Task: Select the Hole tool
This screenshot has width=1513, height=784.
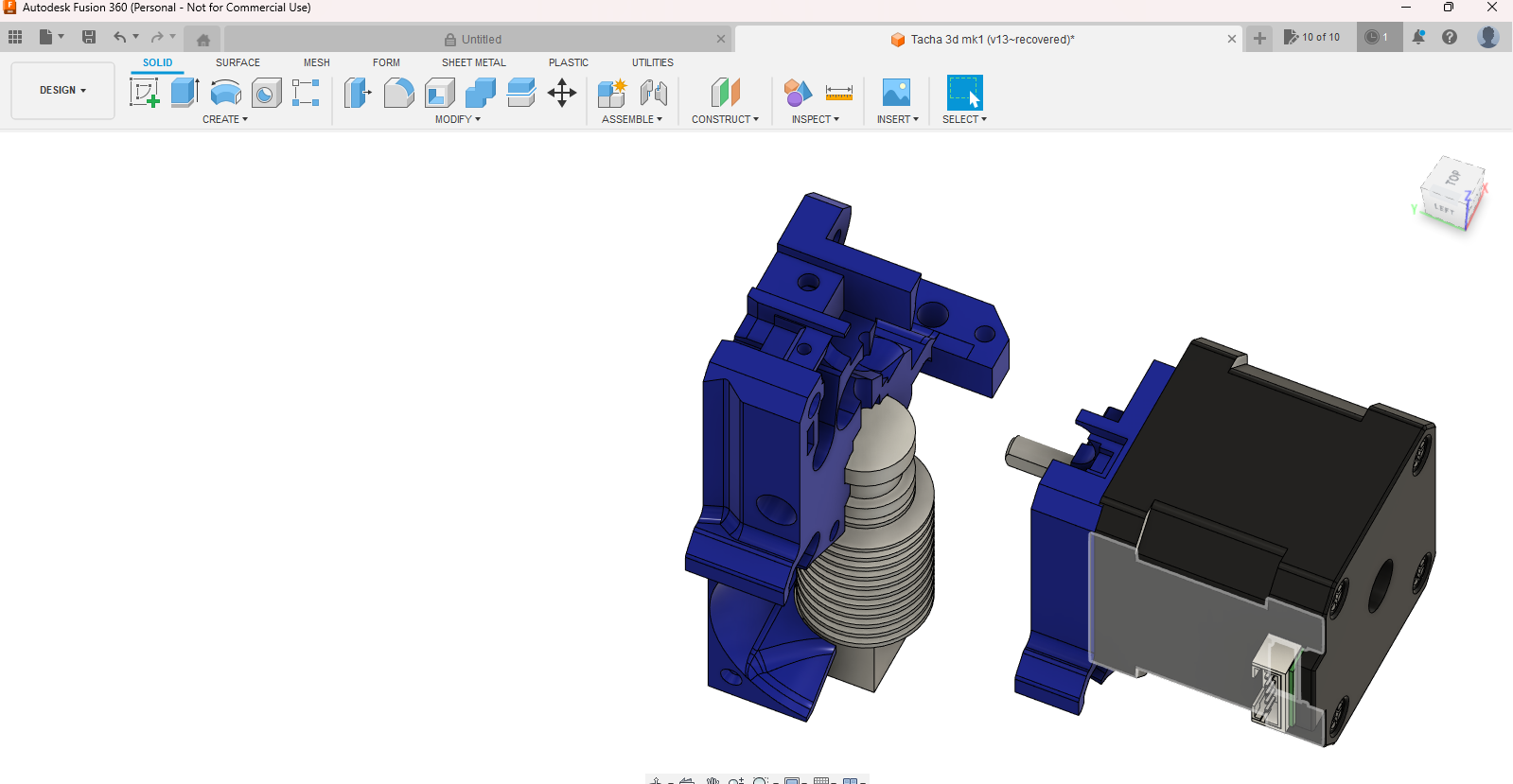Action: pyautogui.click(x=266, y=93)
